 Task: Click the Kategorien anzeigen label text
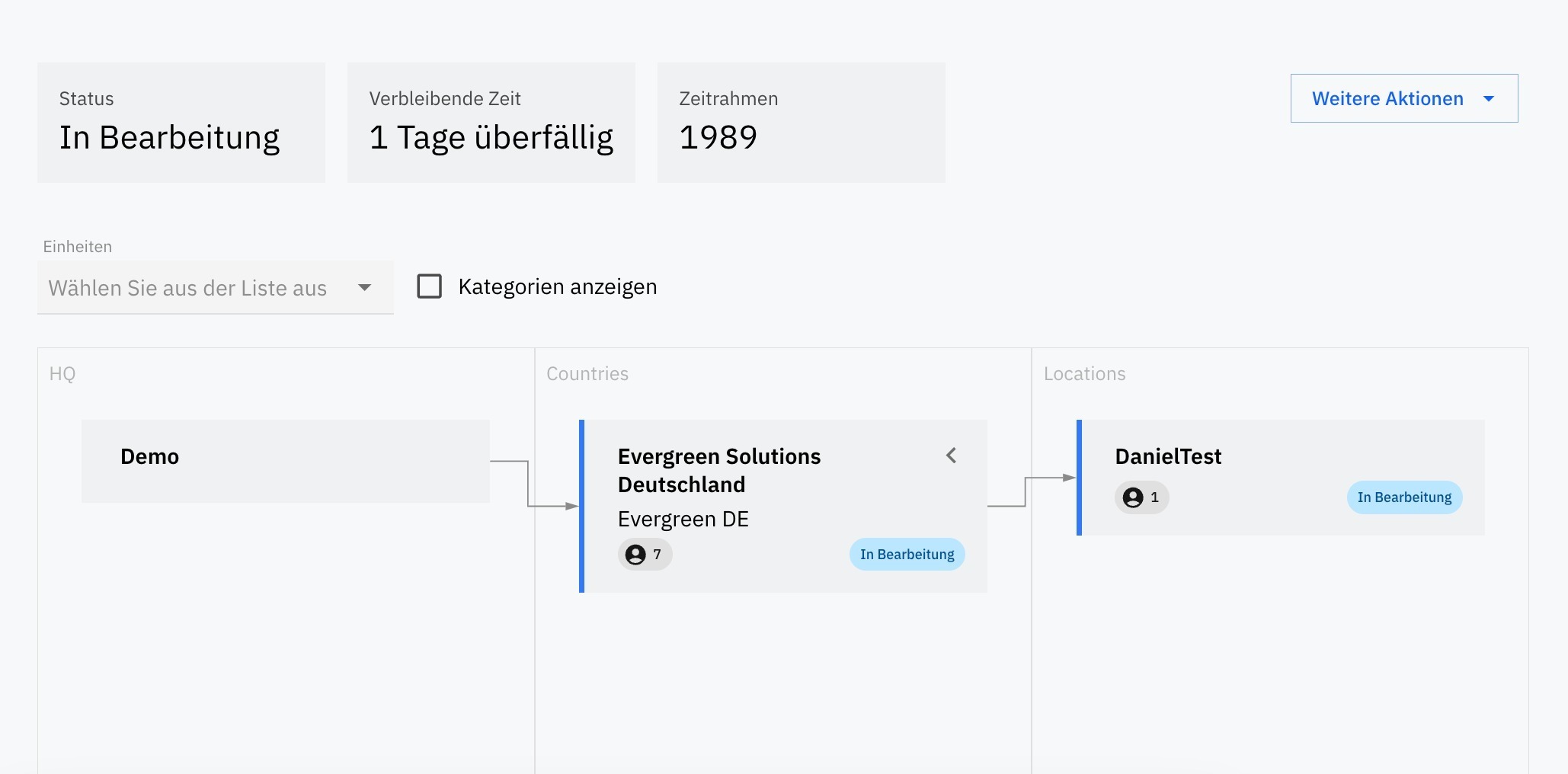pyautogui.click(x=557, y=286)
